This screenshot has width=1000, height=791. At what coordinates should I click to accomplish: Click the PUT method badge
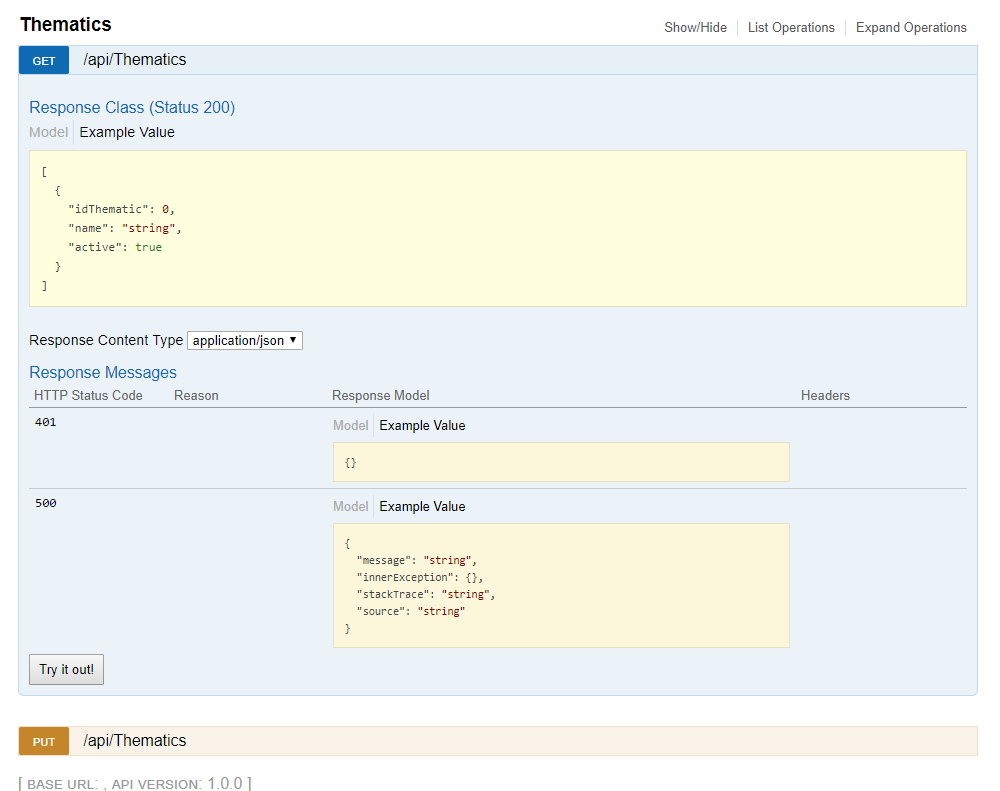(43, 741)
